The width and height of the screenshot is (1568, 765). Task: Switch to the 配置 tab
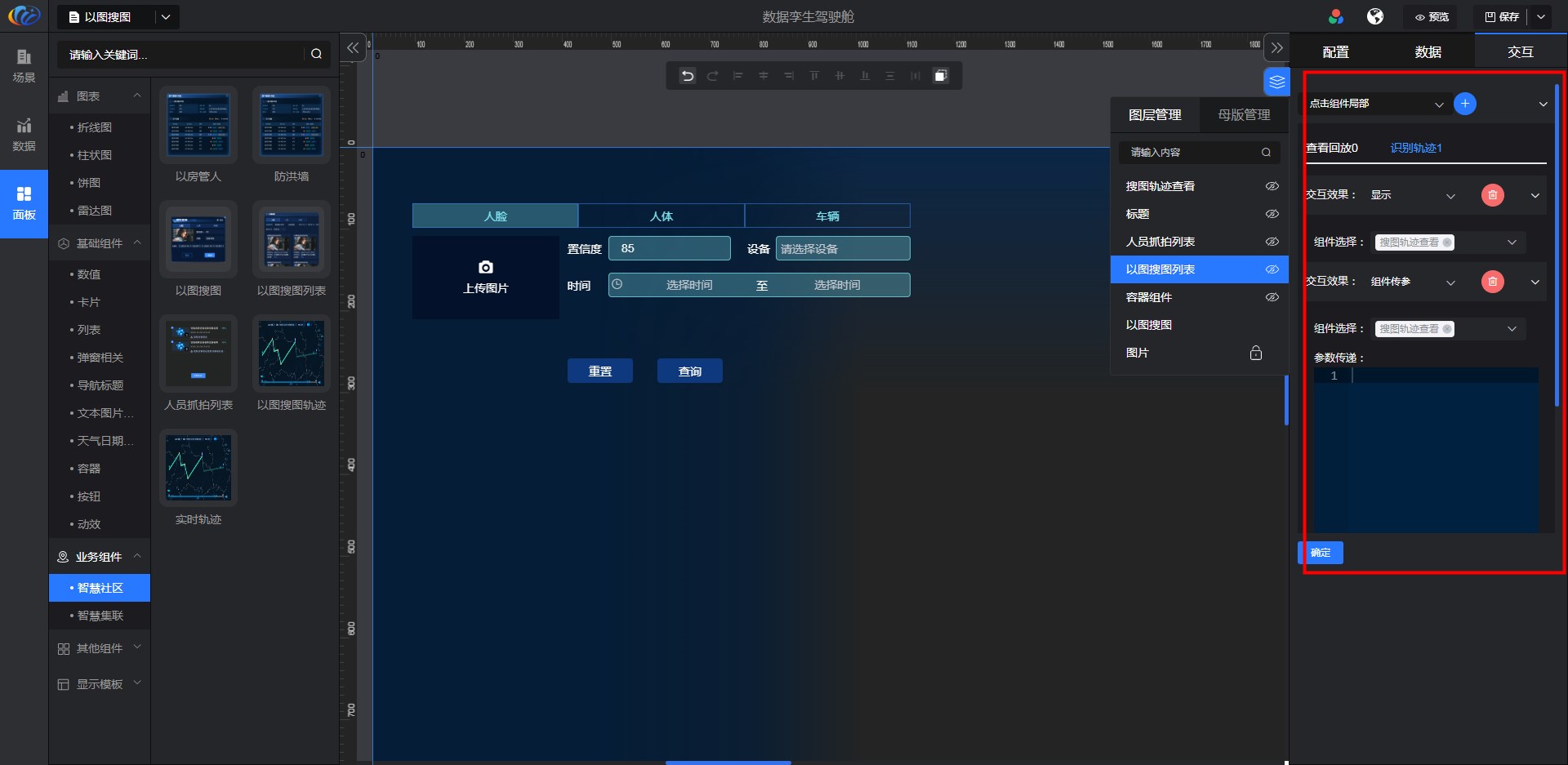(1336, 52)
